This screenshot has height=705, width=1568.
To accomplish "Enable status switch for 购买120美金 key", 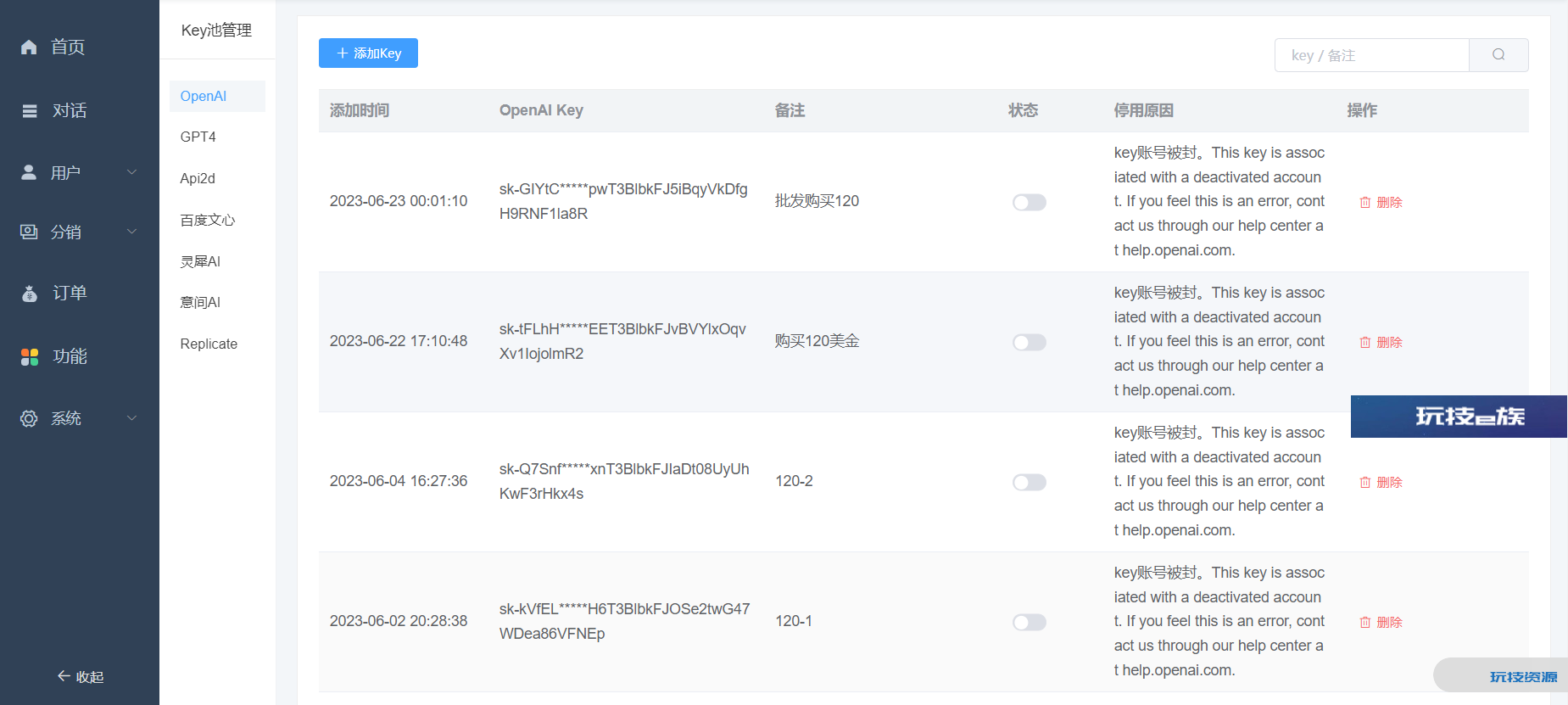I will point(1030,342).
